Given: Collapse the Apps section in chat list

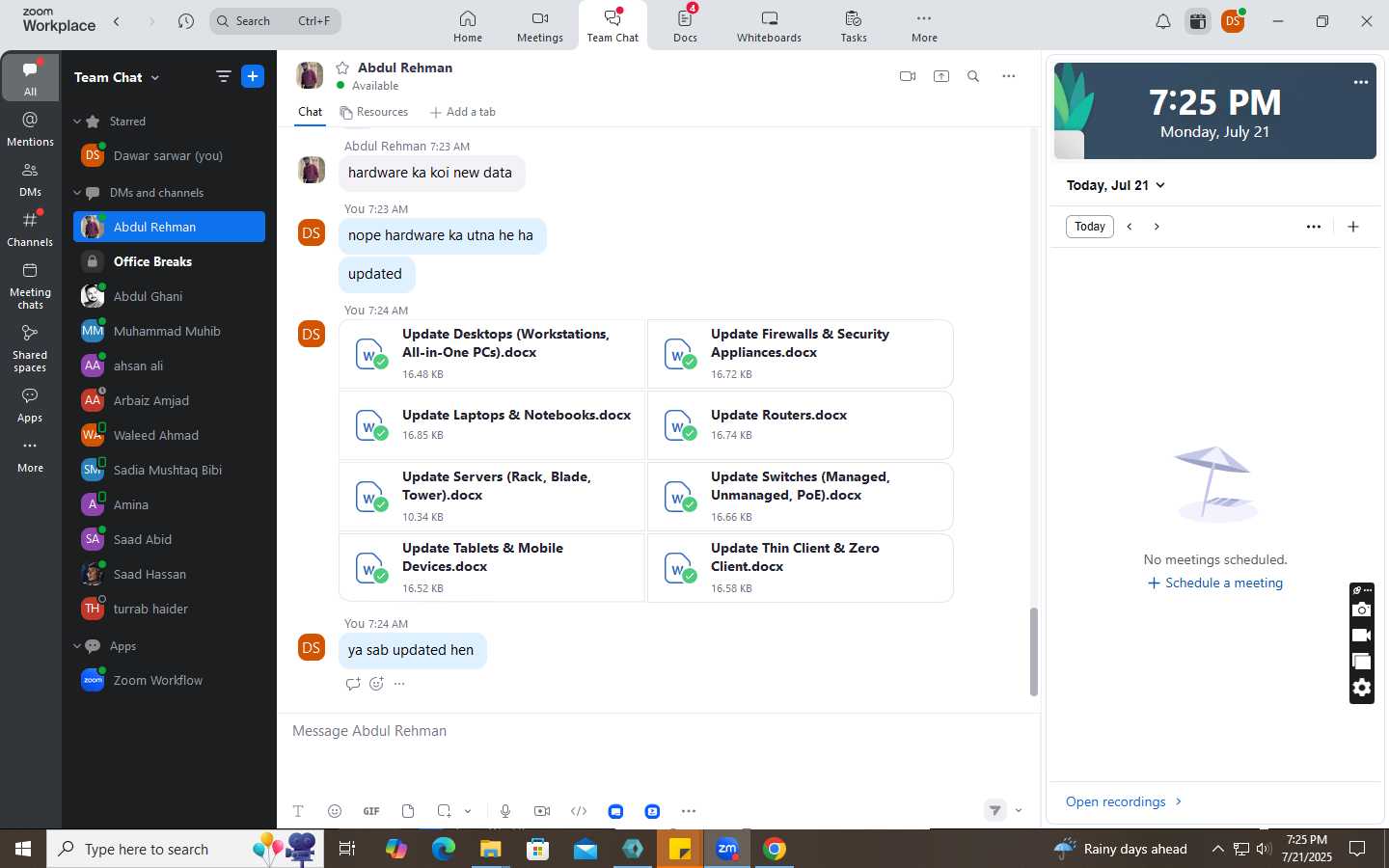Looking at the screenshot, I should tap(77, 646).
